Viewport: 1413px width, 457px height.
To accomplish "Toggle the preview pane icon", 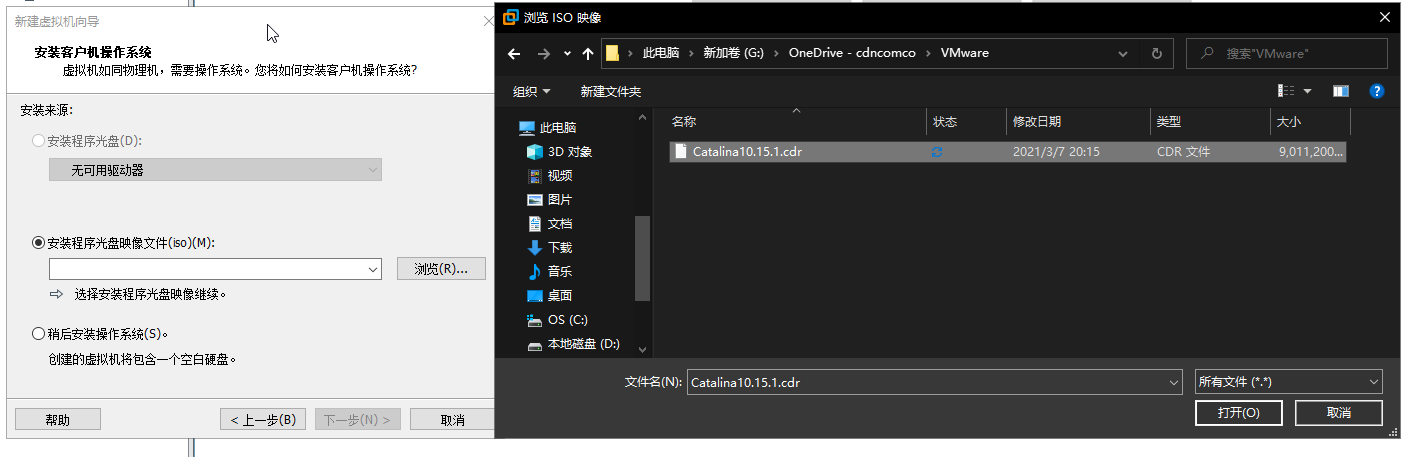I will pos(1341,91).
